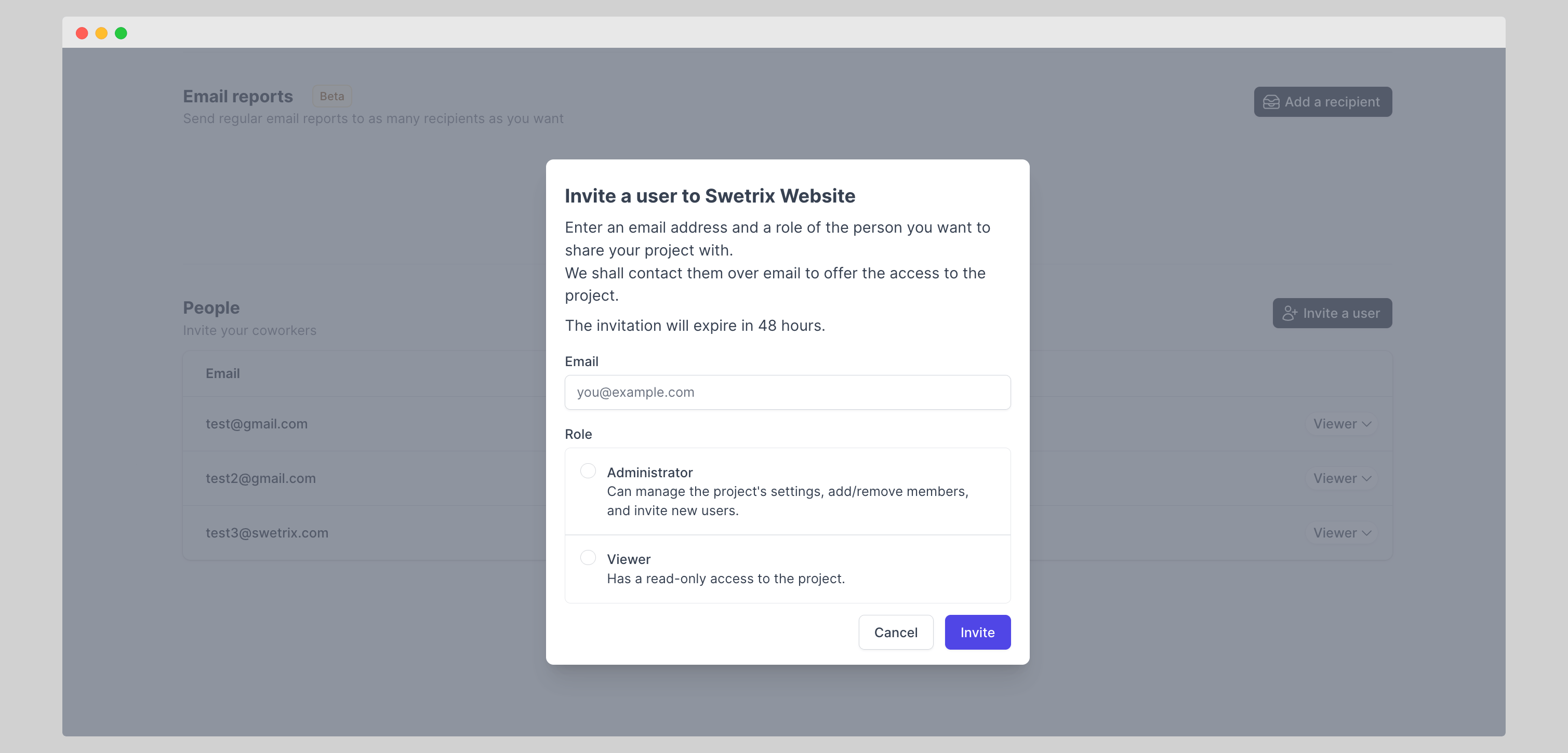Click the Invite a user button label
Image resolution: width=1568 pixels, height=753 pixels.
(x=1341, y=313)
